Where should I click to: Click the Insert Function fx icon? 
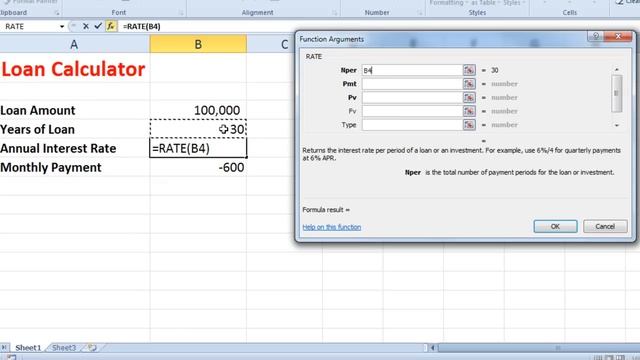pyautogui.click(x=111, y=26)
